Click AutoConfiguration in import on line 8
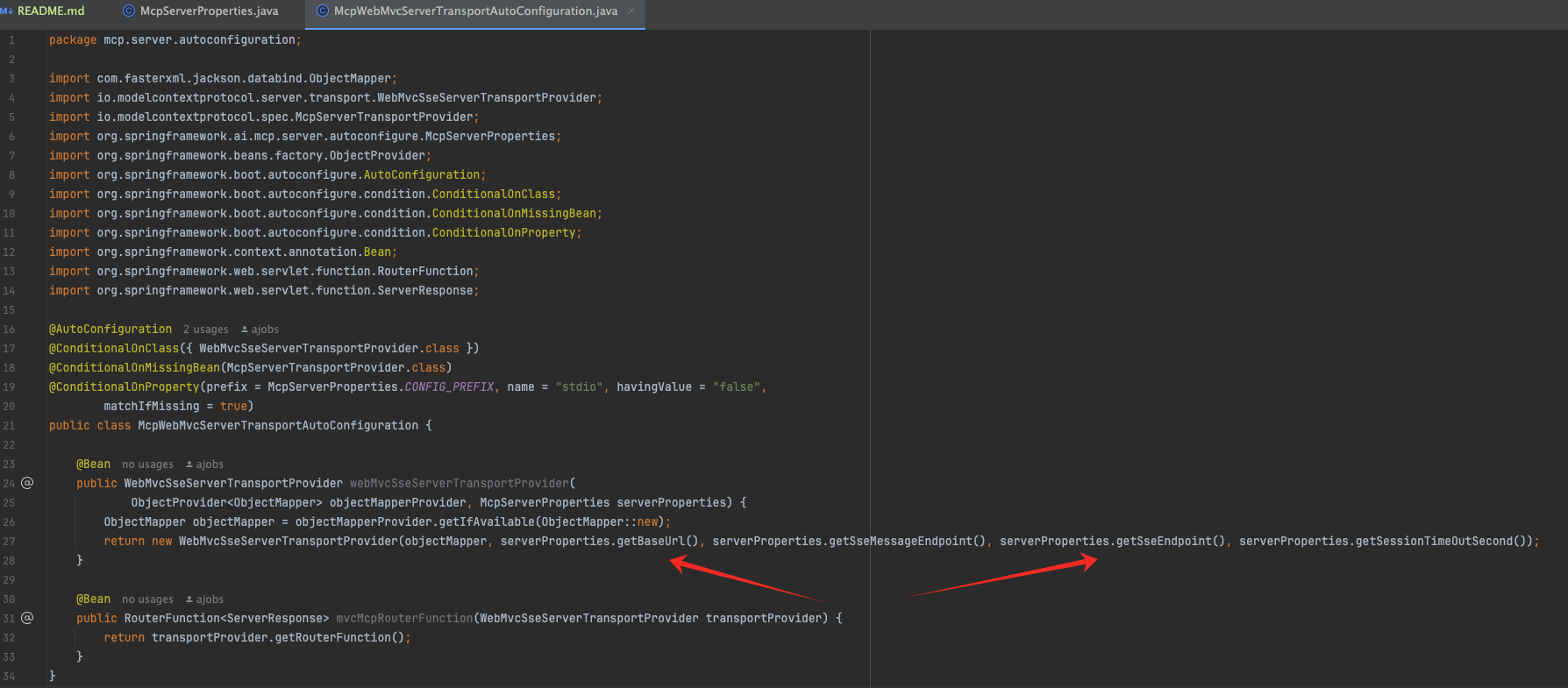Viewport: 1568px width, 688px height. (x=422, y=175)
